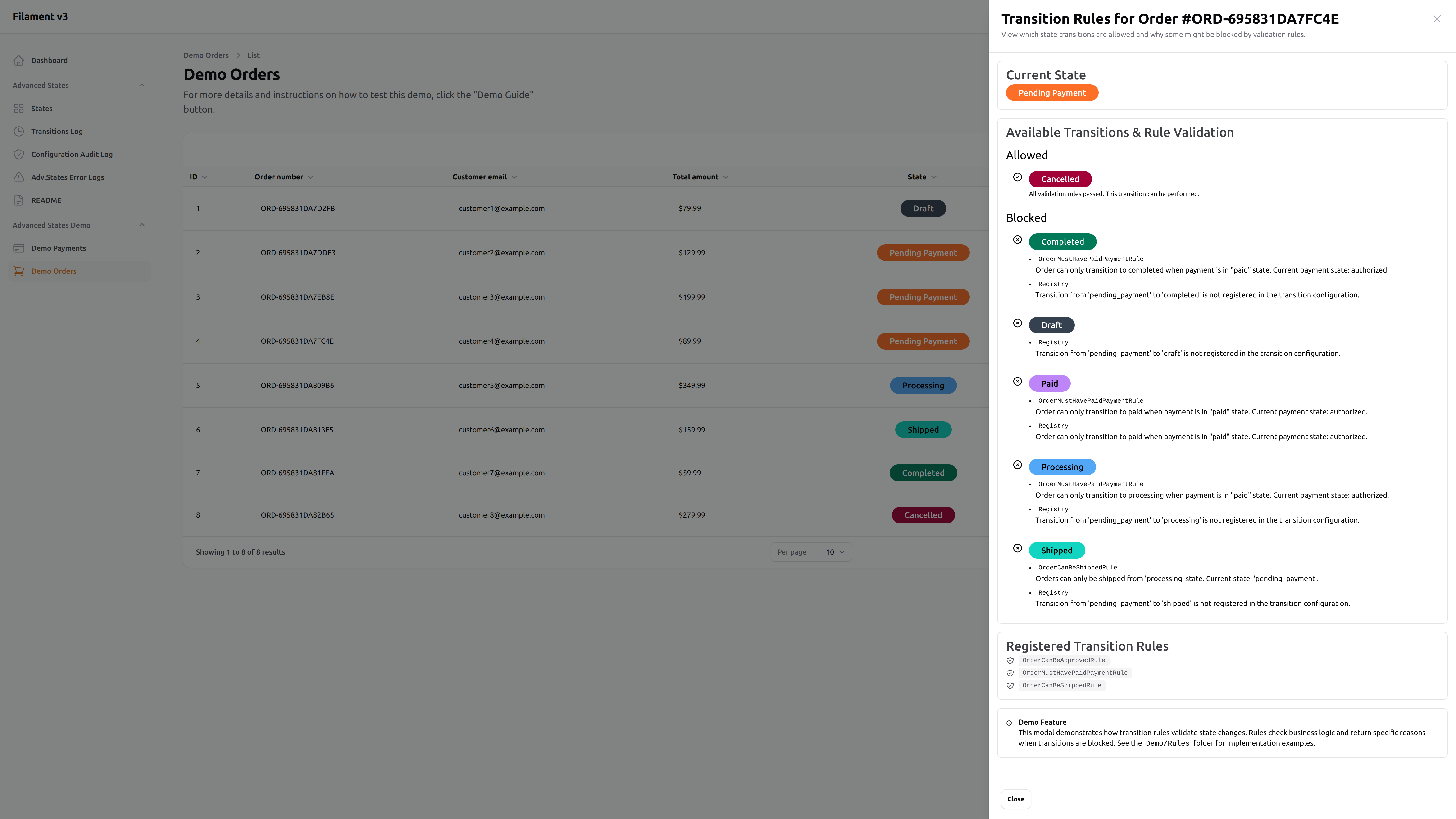Open Transitions Log using the clock icon

point(19,131)
